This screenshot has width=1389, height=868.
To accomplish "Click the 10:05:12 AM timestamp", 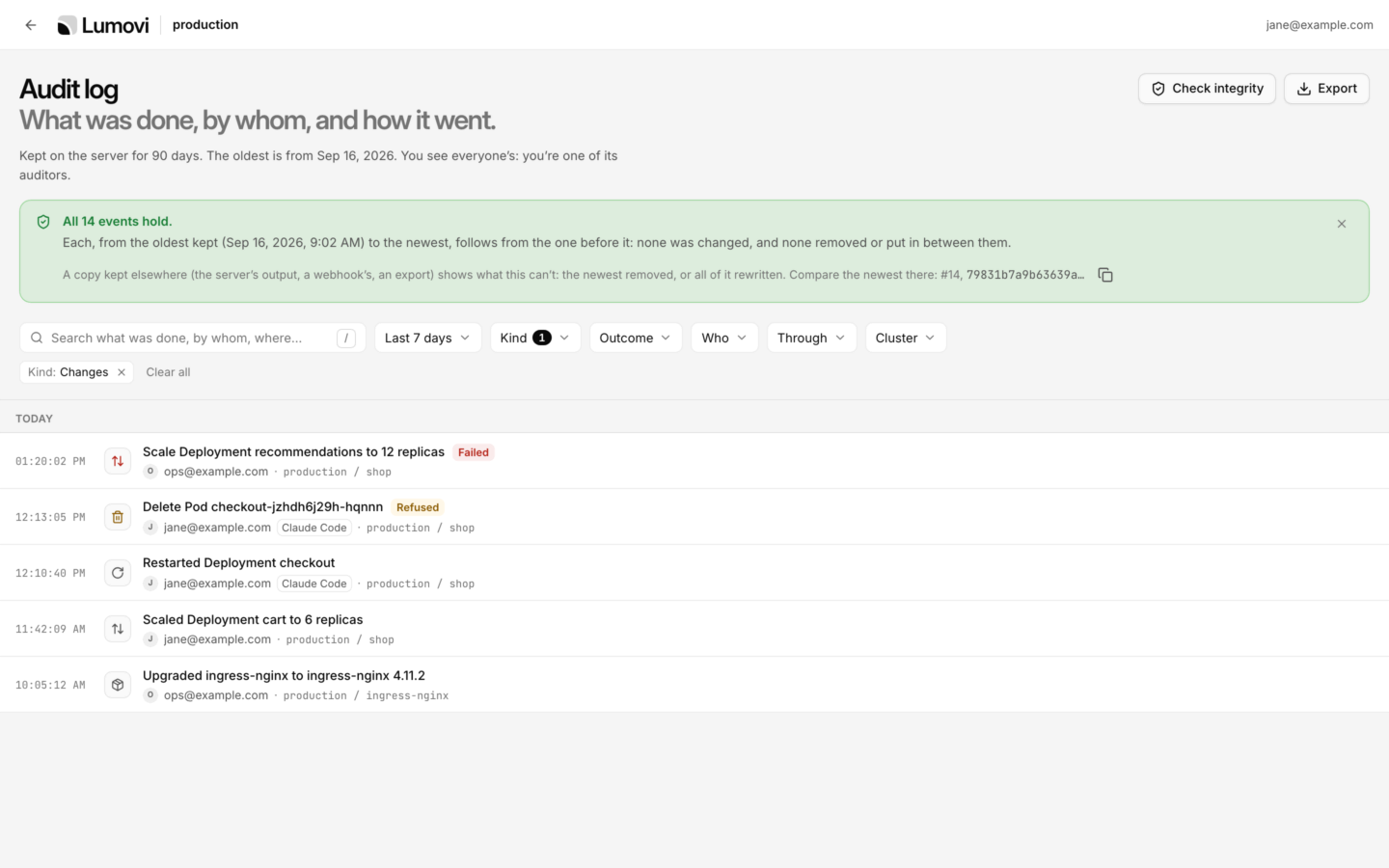I will coord(50,685).
